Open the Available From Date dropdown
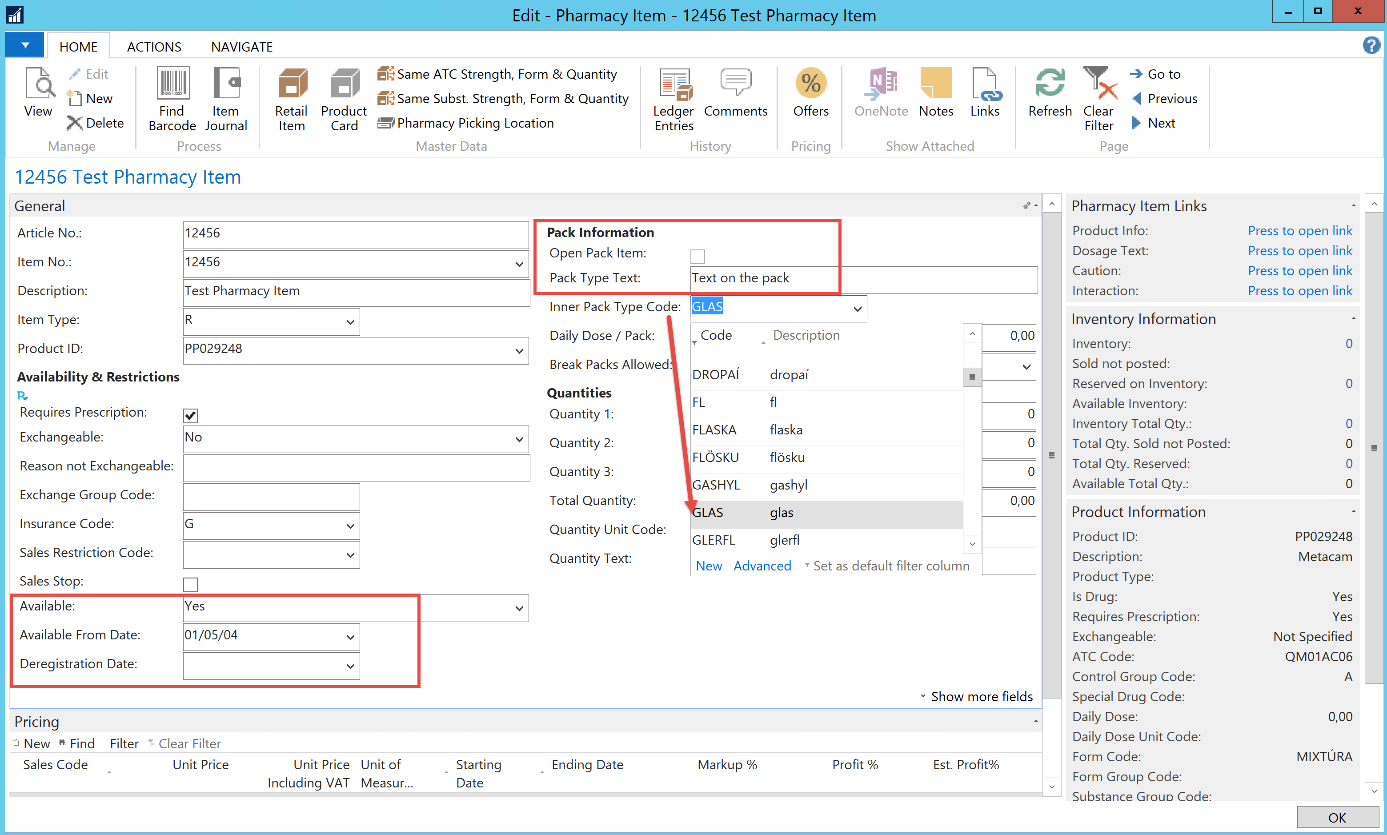1387x835 pixels. pyautogui.click(x=350, y=637)
